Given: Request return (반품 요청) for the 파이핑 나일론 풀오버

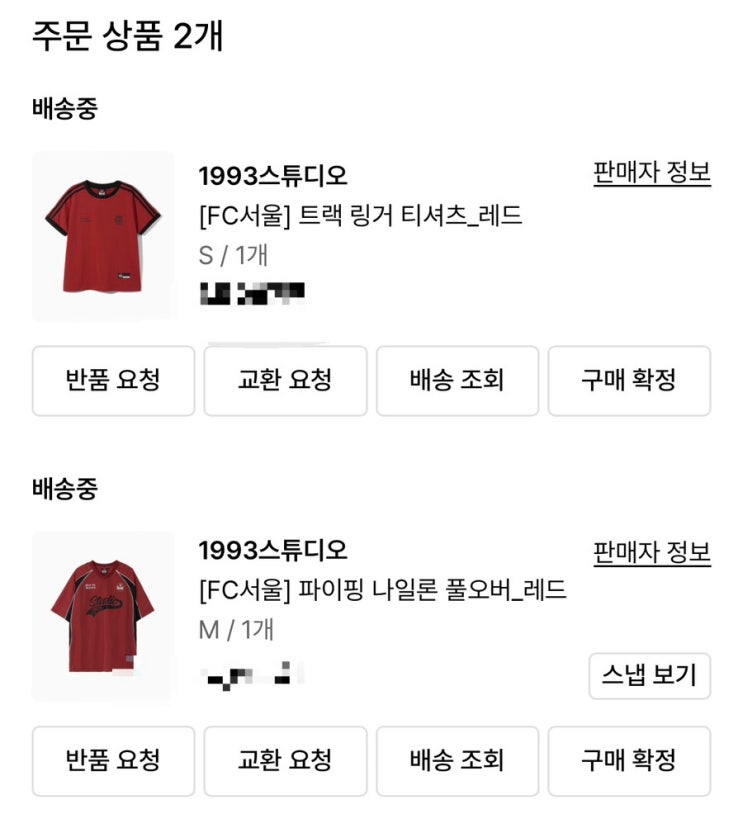Looking at the screenshot, I should pos(113,760).
